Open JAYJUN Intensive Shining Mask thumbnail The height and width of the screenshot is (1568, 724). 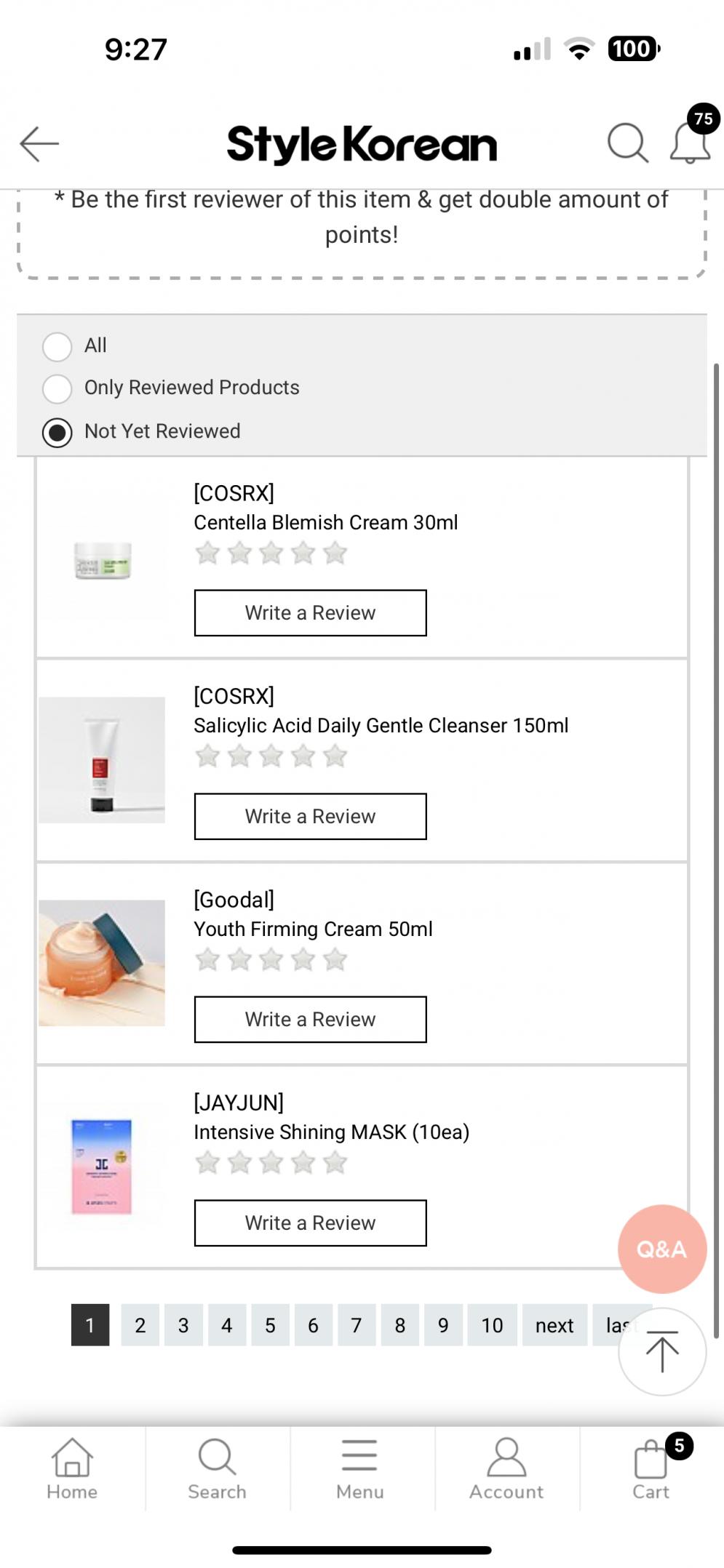click(102, 1166)
